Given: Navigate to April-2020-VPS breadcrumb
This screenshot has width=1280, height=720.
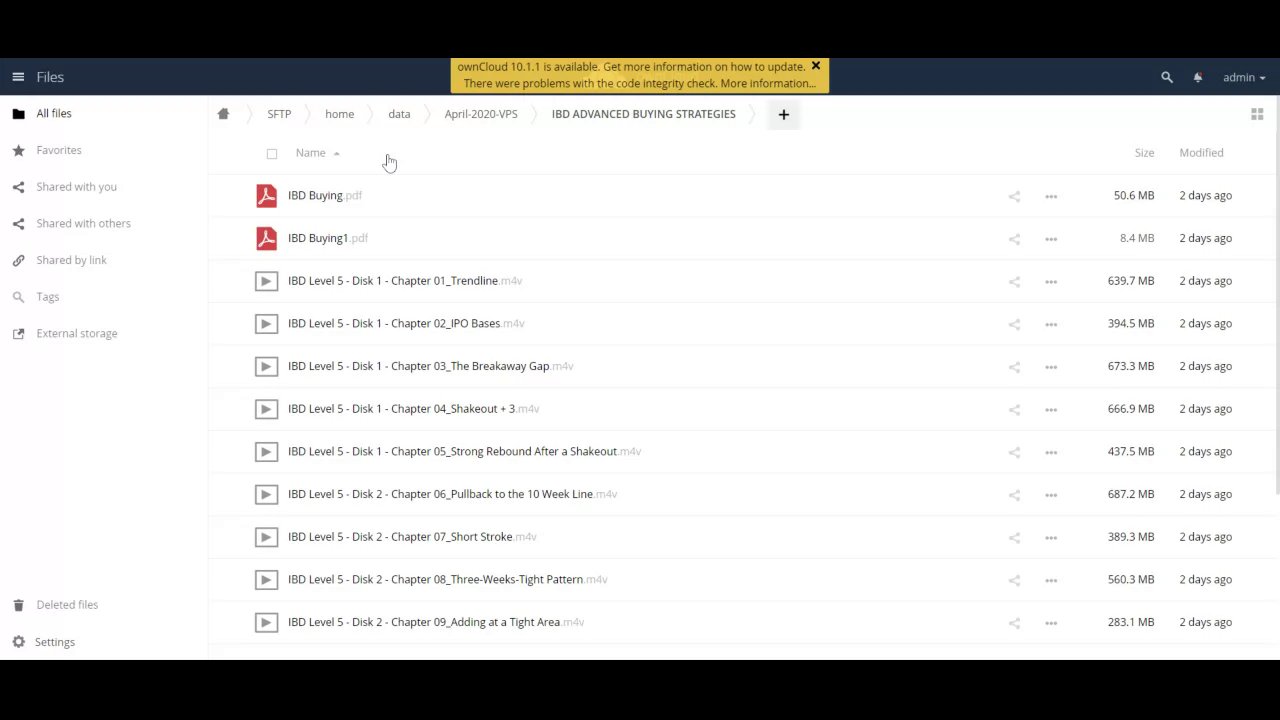Looking at the screenshot, I should coord(481,114).
